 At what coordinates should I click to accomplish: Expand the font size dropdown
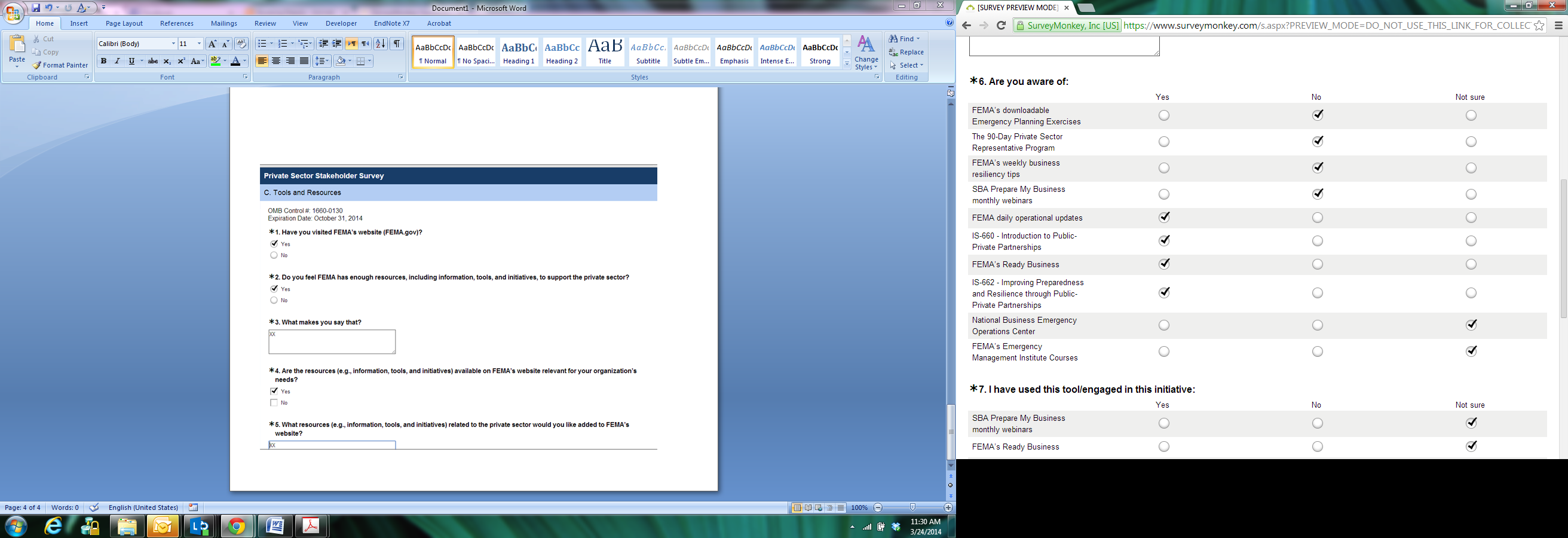(199, 44)
